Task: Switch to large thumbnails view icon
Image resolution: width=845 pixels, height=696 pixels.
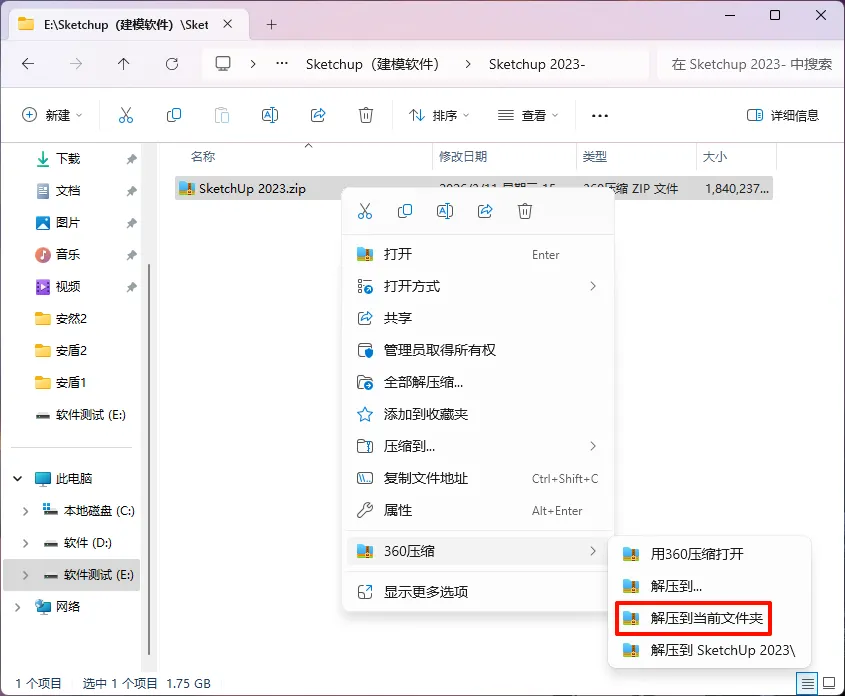Action: [x=829, y=684]
